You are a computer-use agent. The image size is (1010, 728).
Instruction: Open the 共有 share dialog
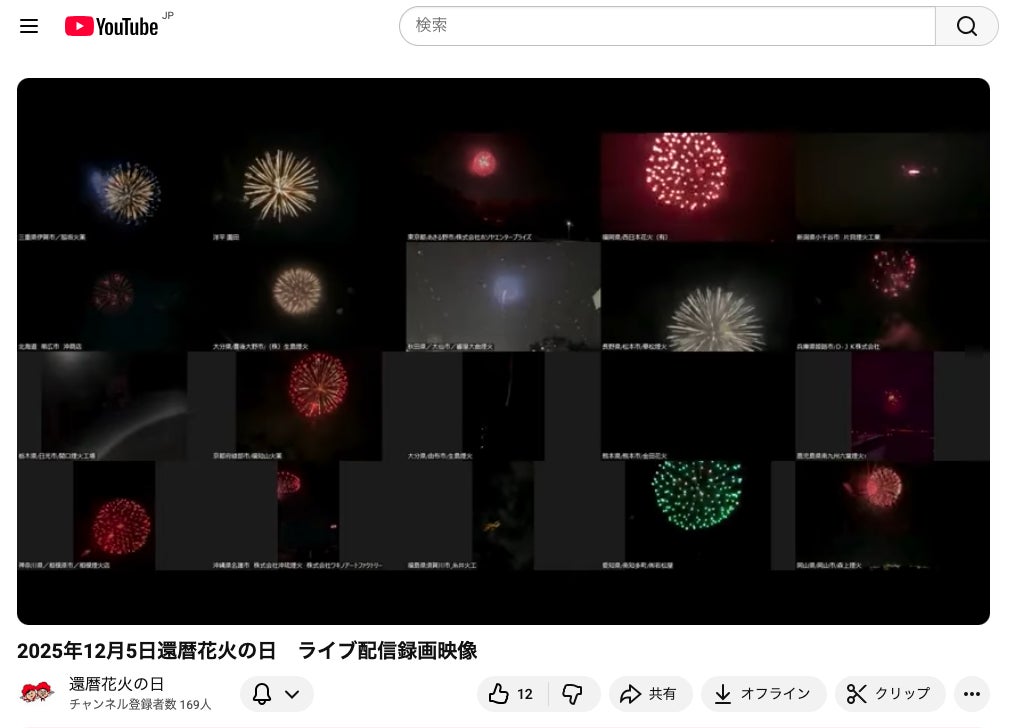tap(648, 694)
